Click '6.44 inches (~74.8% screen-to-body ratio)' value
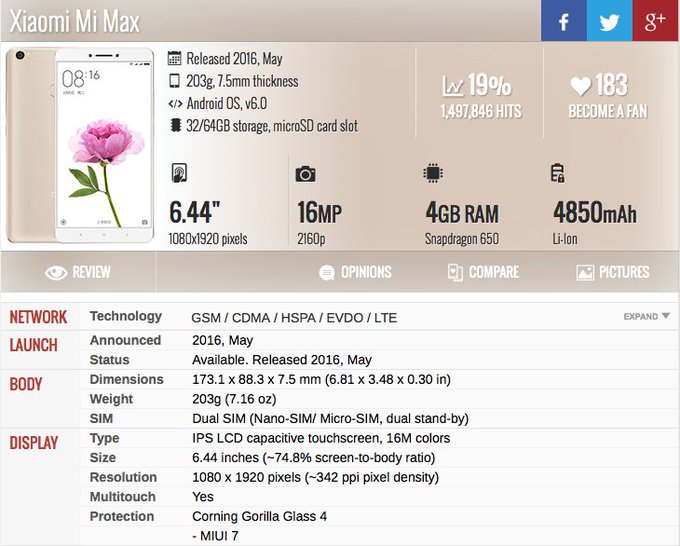Image resolution: width=680 pixels, height=546 pixels. [314, 458]
